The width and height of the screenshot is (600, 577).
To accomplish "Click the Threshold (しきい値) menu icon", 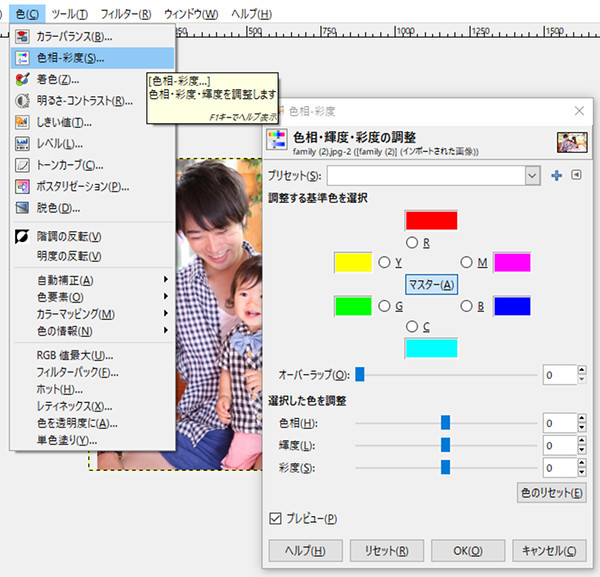I will pyautogui.click(x=21, y=122).
